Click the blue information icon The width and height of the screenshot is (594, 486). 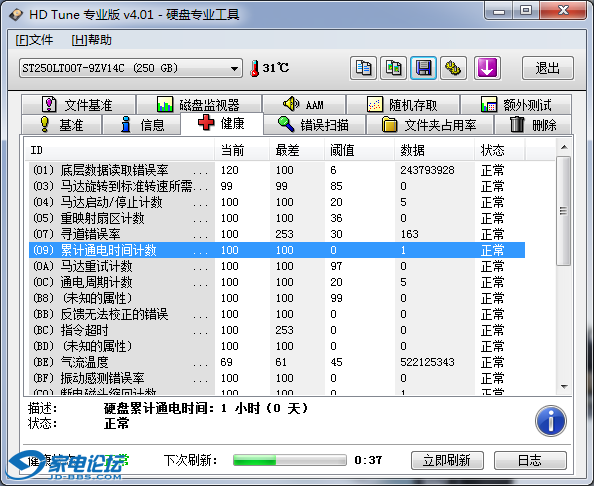[x=551, y=421]
